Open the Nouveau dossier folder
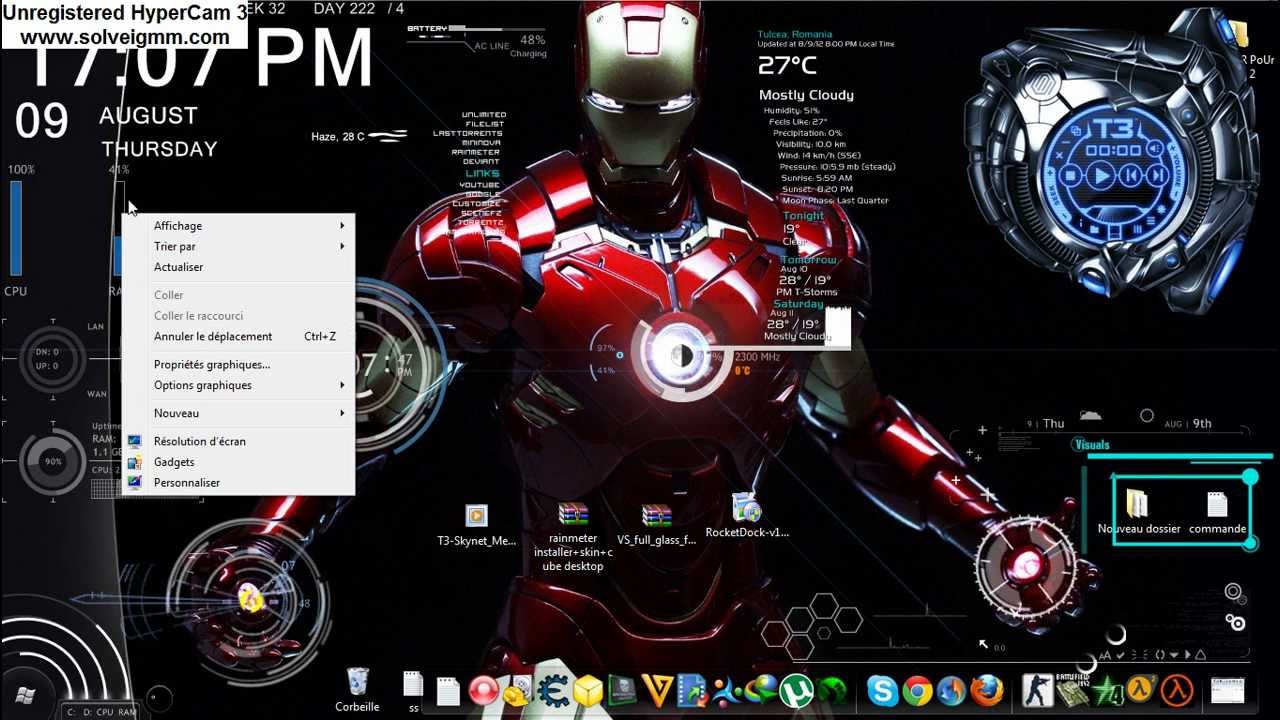The width and height of the screenshot is (1280, 720). [1138, 513]
